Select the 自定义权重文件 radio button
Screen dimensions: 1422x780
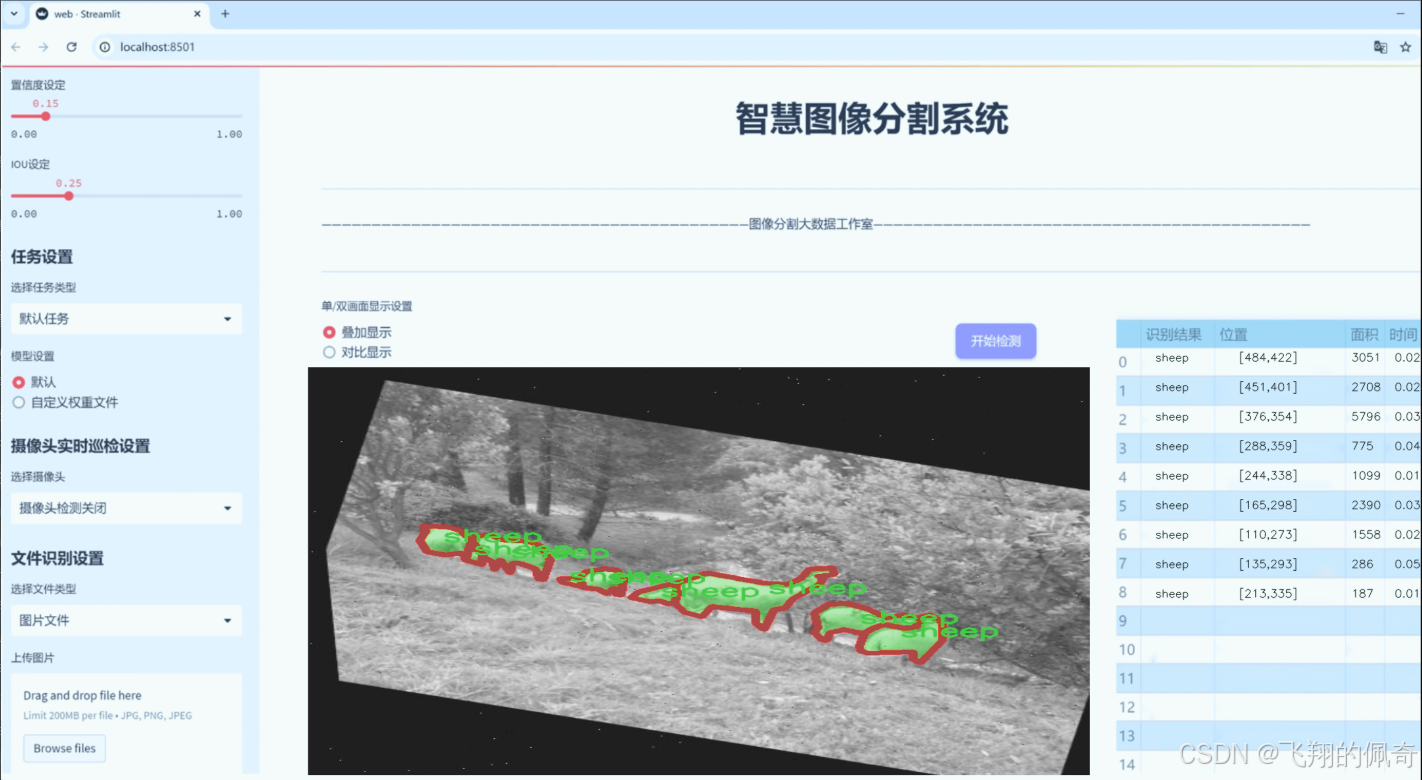pyautogui.click(x=18, y=402)
